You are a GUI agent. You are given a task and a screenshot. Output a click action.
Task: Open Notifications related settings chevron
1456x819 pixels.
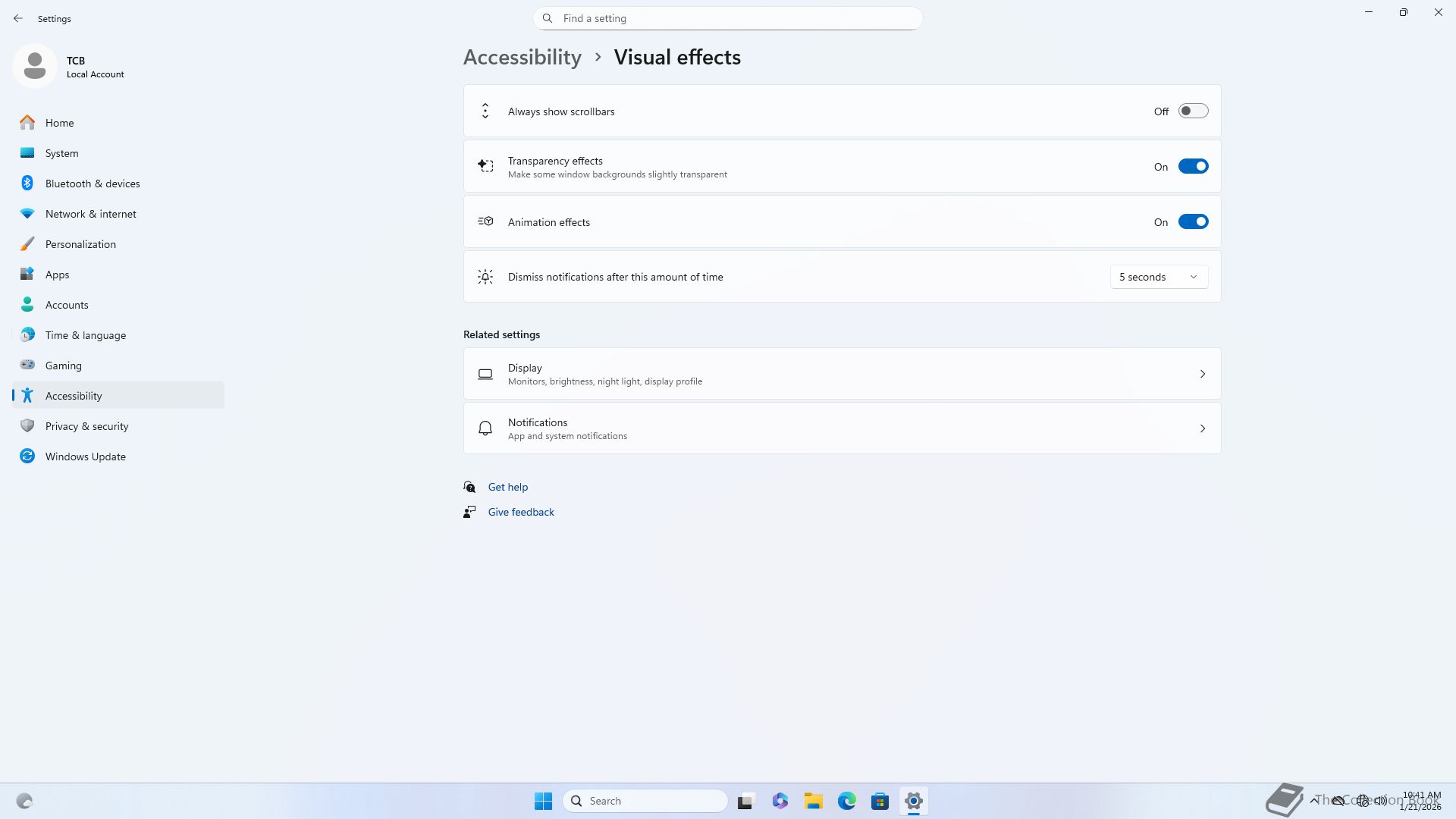click(1202, 428)
